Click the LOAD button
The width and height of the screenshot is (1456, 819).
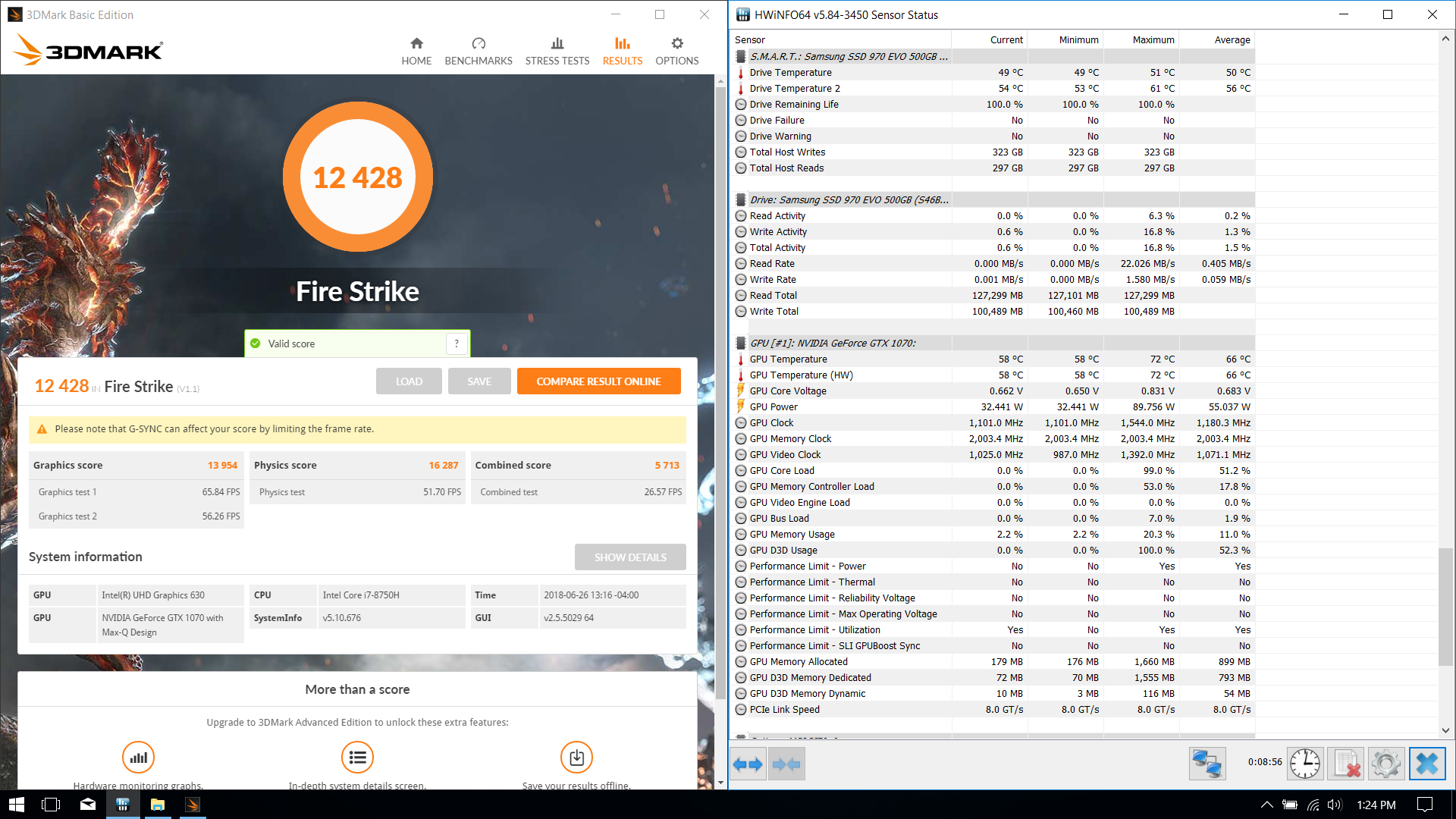pyautogui.click(x=409, y=381)
